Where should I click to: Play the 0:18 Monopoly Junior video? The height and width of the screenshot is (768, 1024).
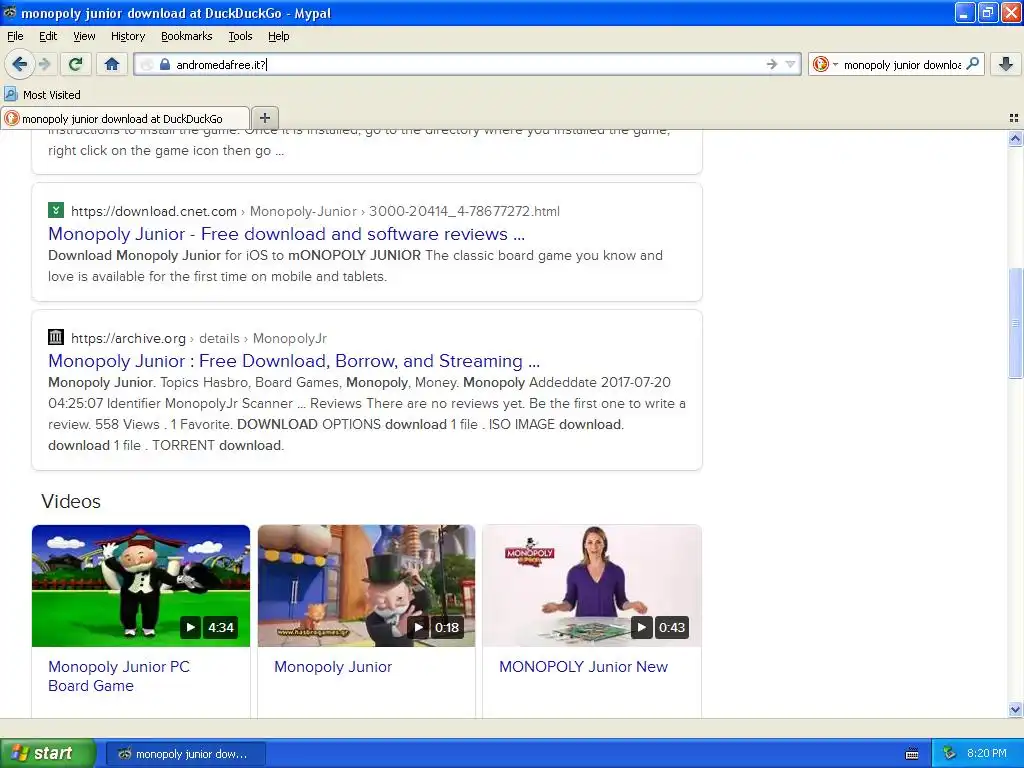(366, 586)
